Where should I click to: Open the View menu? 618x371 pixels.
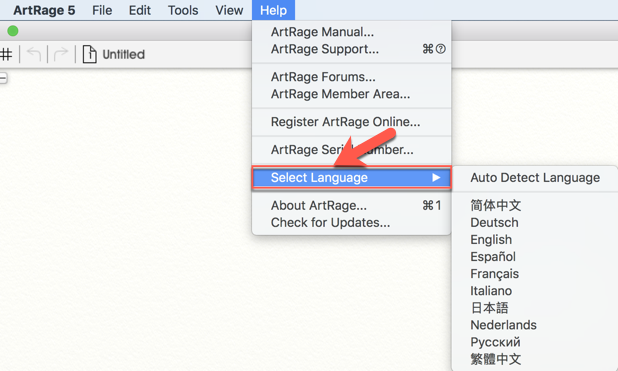[229, 10]
